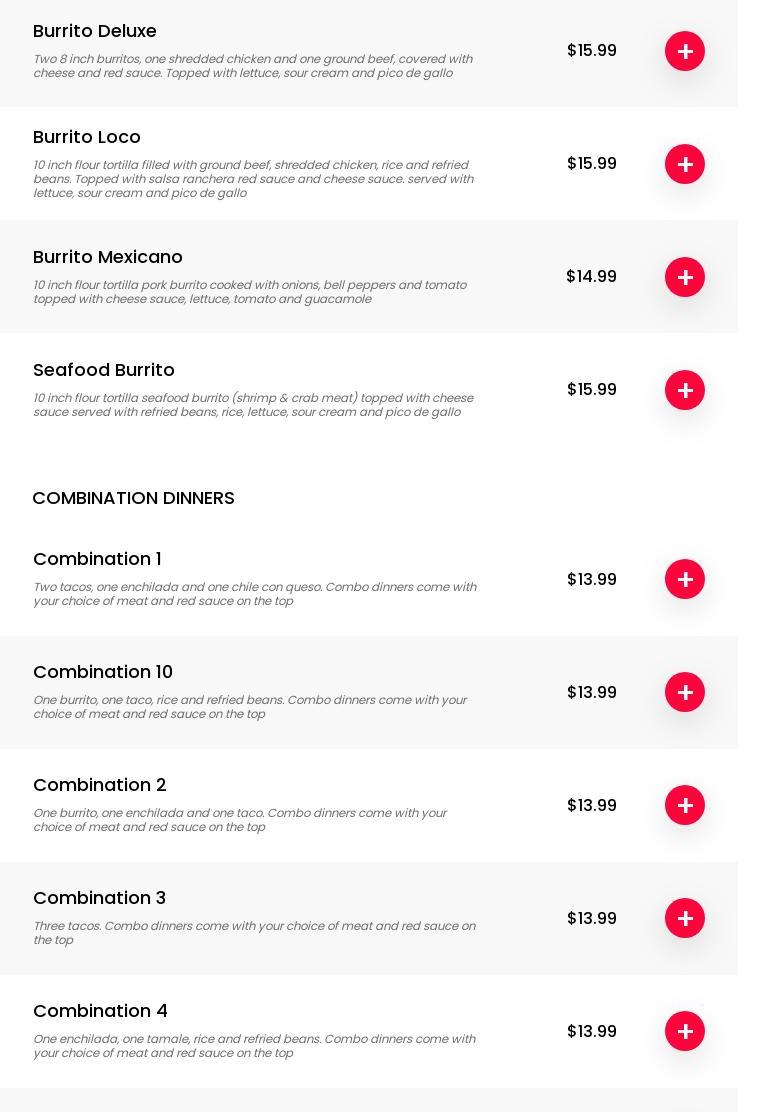This screenshot has width=770, height=1112.
Task: Tap the plus button for Combination 10
Action: click(x=685, y=692)
